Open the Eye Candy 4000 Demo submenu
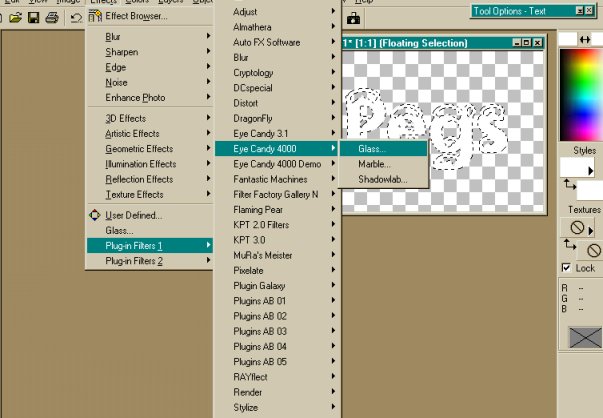603x418 pixels. (277, 164)
